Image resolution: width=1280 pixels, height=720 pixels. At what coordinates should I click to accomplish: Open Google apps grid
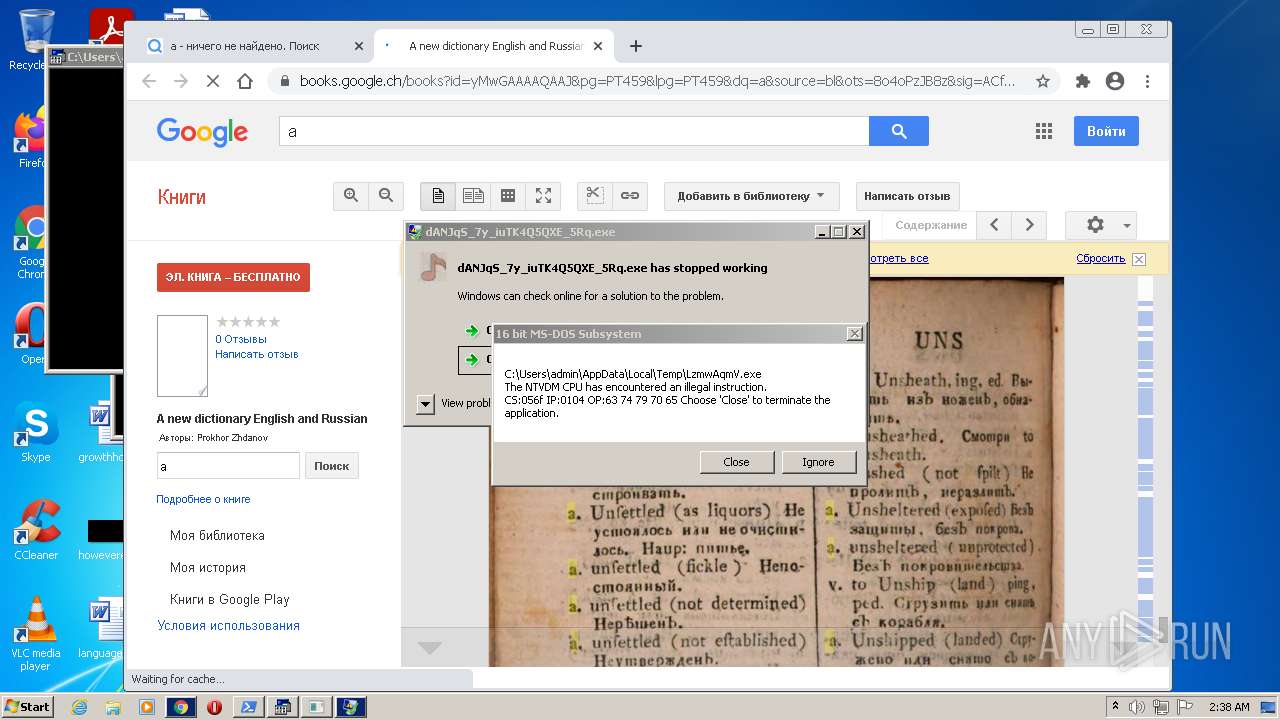click(x=1044, y=131)
